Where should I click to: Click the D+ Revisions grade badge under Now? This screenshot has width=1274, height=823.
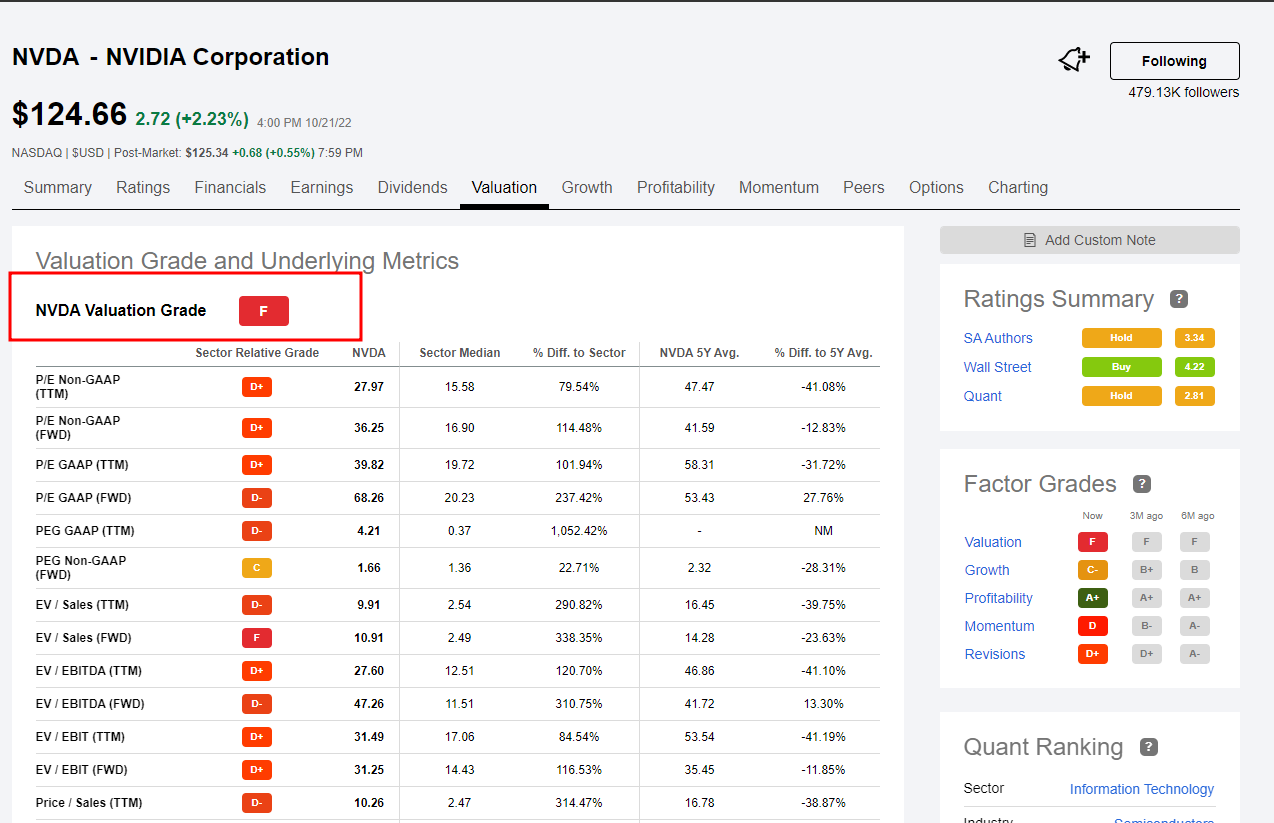pyautogui.click(x=1093, y=654)
